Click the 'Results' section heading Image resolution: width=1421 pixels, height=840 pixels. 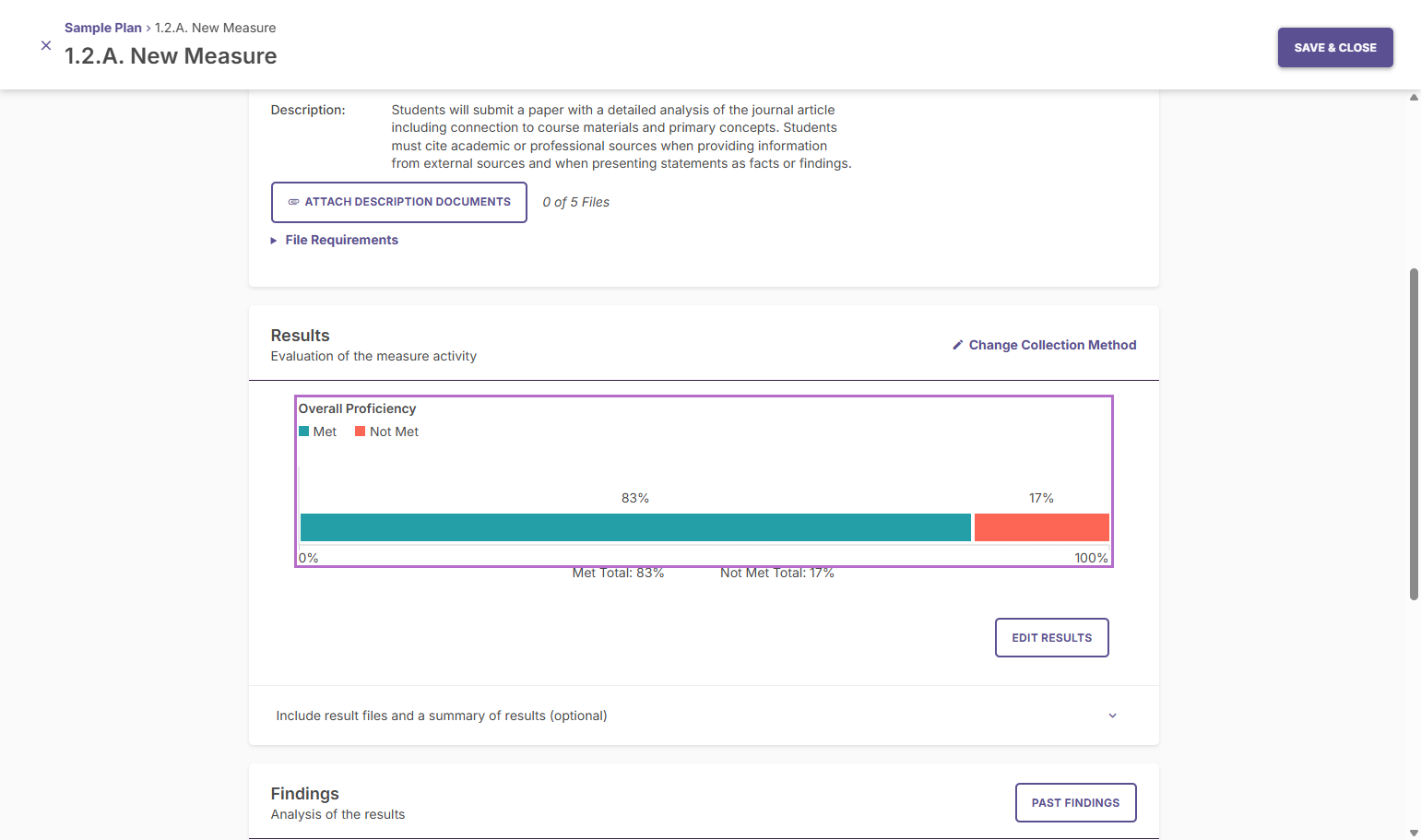click(x=301, y=336)
